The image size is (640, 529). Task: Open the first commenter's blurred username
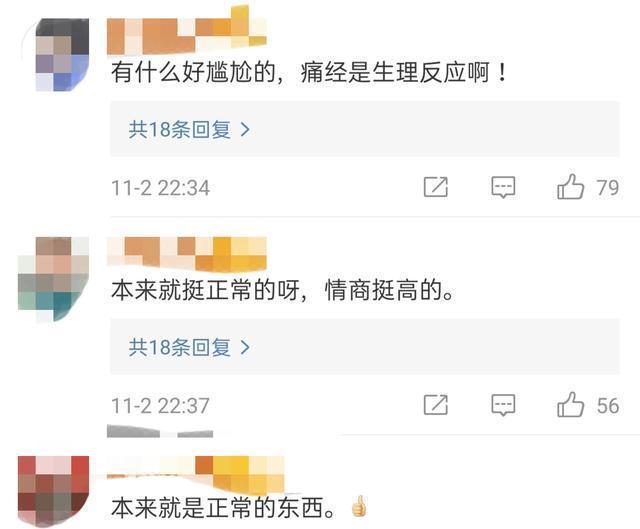187,33
